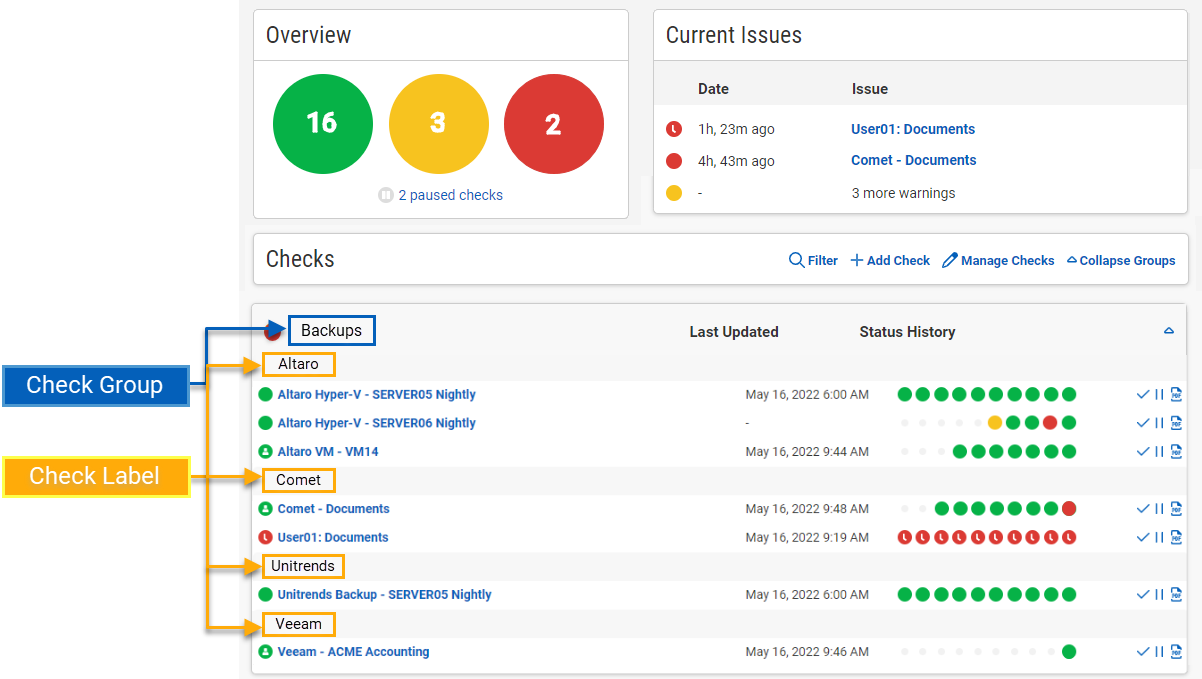Click yellow dot in SERVER06 Nightly status history
1202x679 pixels.
pos(995,423)
